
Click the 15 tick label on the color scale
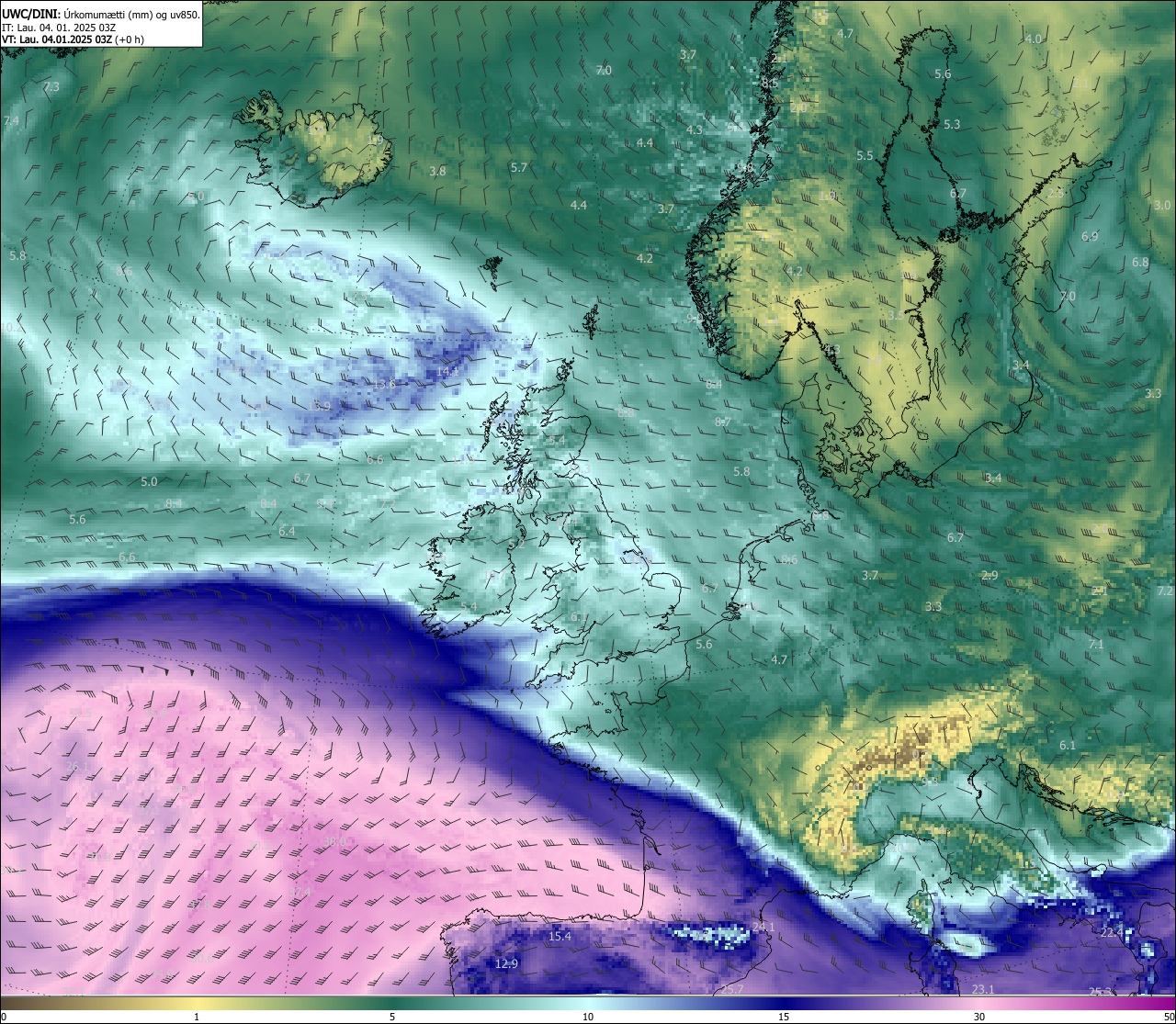(x=783, y=1017)
